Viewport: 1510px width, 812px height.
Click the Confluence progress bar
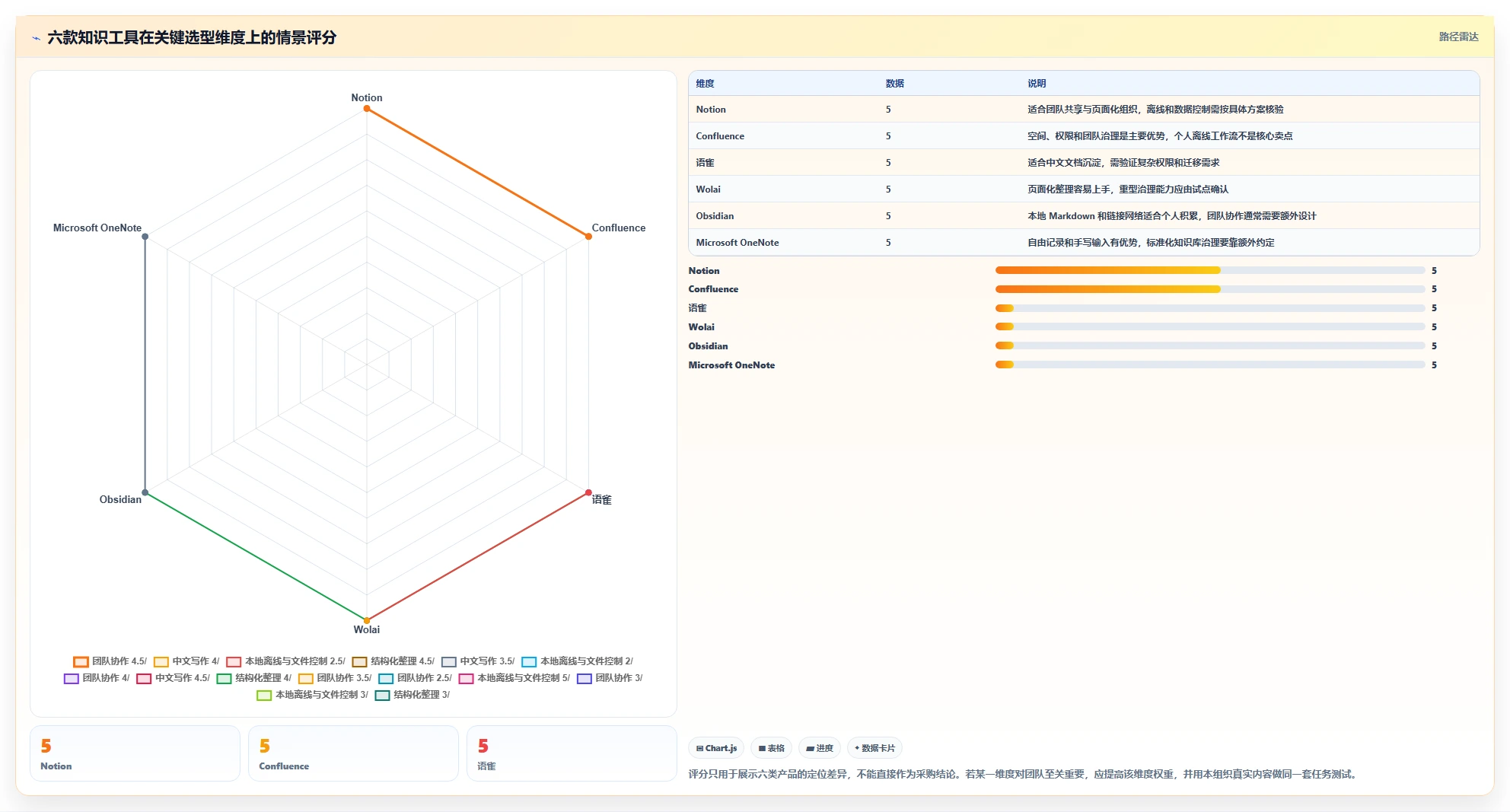click(x=1210, y=289)
